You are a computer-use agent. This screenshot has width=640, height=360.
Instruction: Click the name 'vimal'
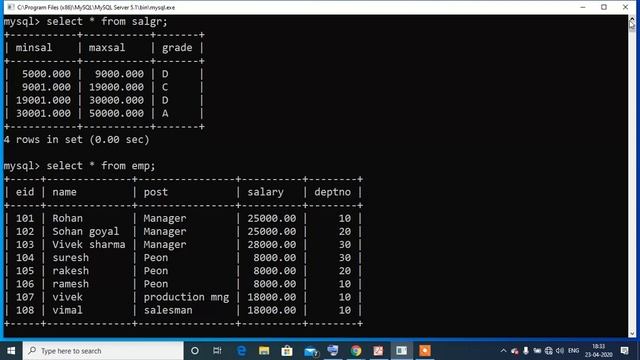[x=67, y=310]
